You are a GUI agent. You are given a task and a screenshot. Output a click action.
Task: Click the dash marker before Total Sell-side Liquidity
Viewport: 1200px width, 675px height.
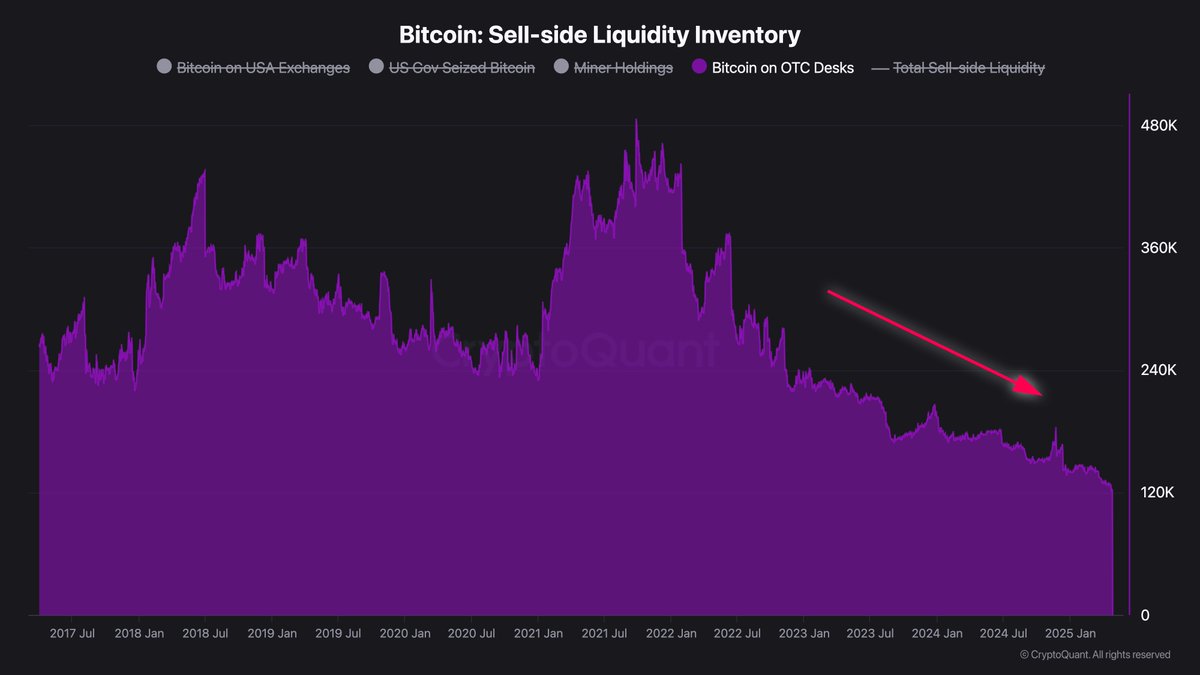(879, 68)
